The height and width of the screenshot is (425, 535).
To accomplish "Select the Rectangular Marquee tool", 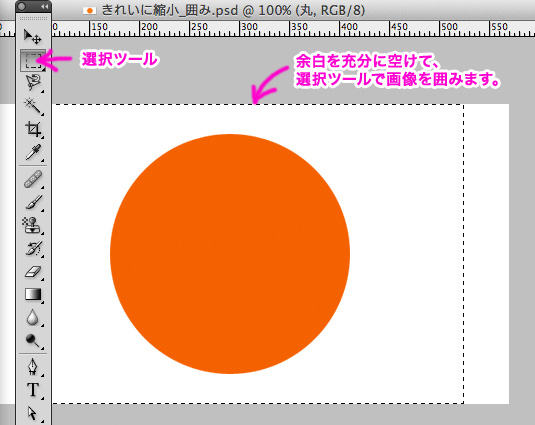I will point(33,61).
